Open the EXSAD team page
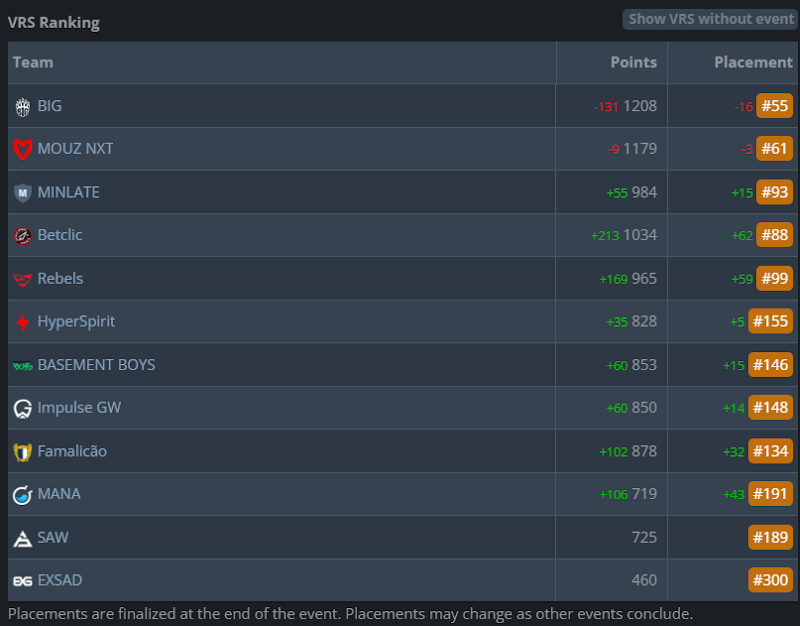800x626 pixels. (60, 580)
